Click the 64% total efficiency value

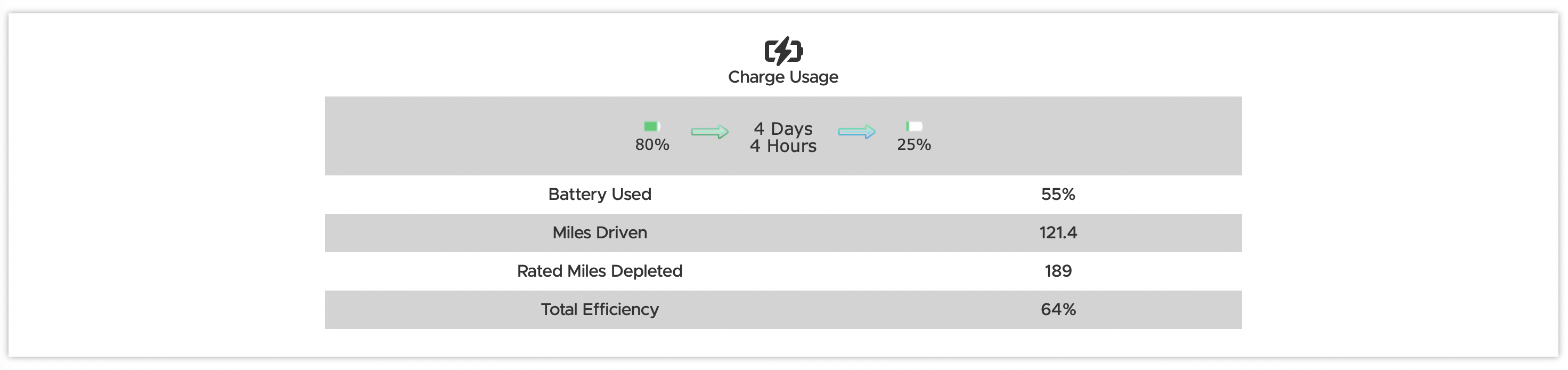(x=1058, y=310)
